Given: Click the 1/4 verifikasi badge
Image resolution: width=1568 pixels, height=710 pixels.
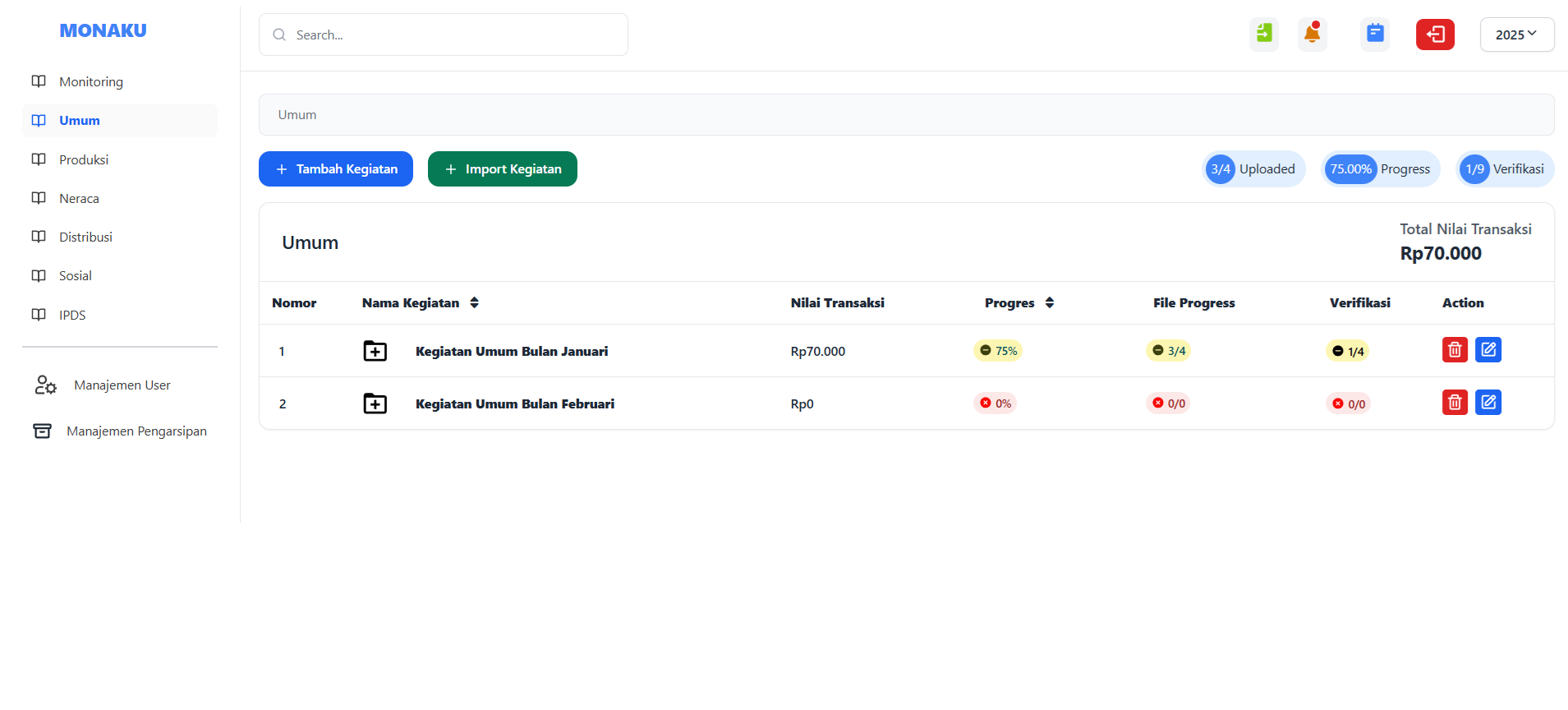Looking at the screenshot, I should pyautogui.click(x=1347, y=352).
